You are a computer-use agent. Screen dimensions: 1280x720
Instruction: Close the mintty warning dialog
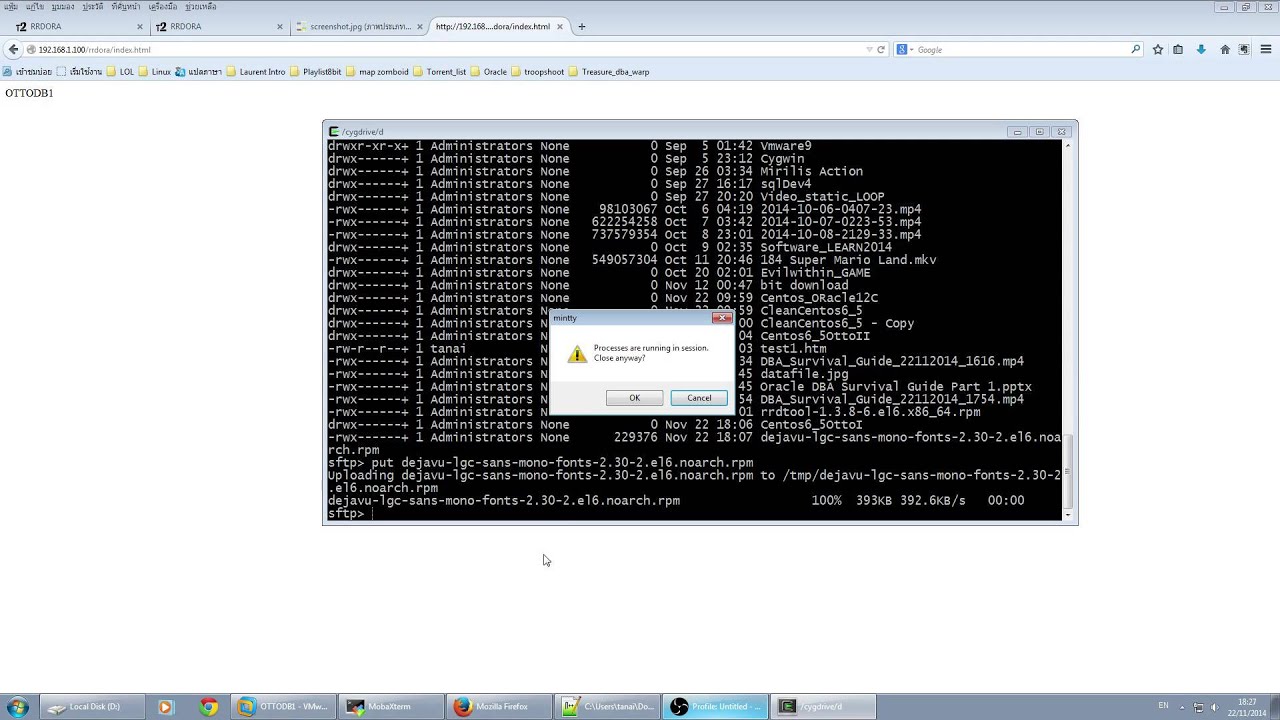(x=721, y=318)
